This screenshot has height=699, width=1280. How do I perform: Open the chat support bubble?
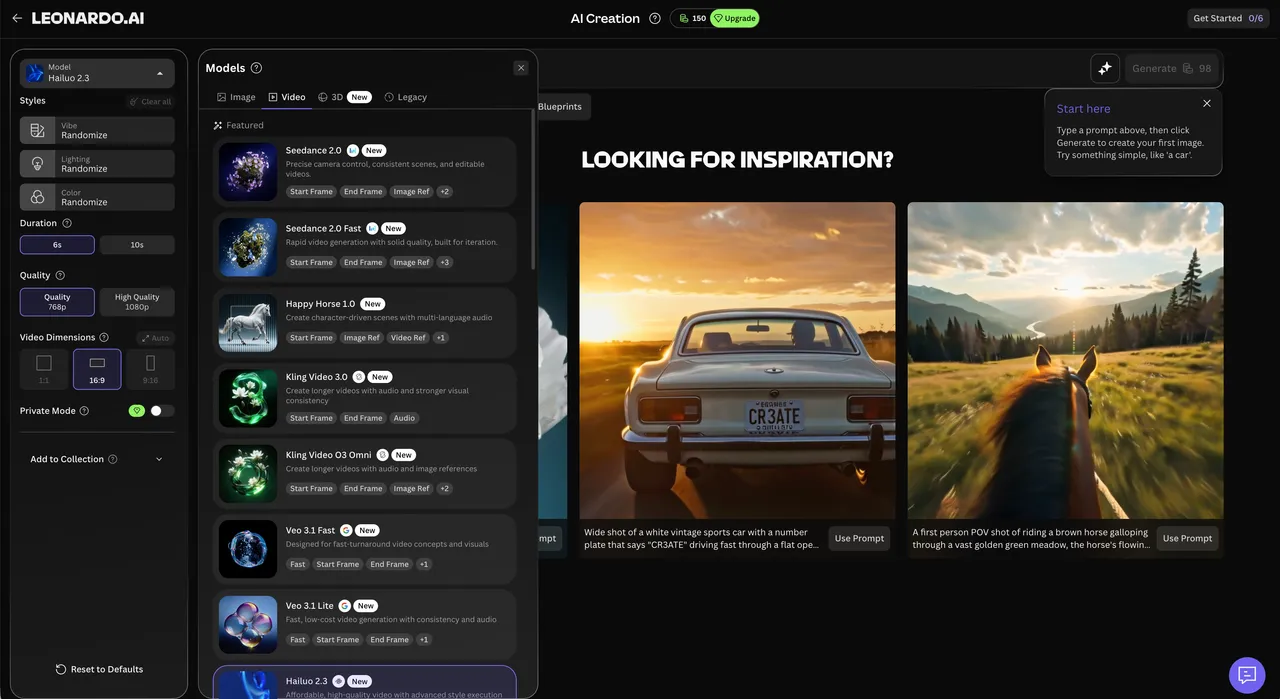point(1247,675)
